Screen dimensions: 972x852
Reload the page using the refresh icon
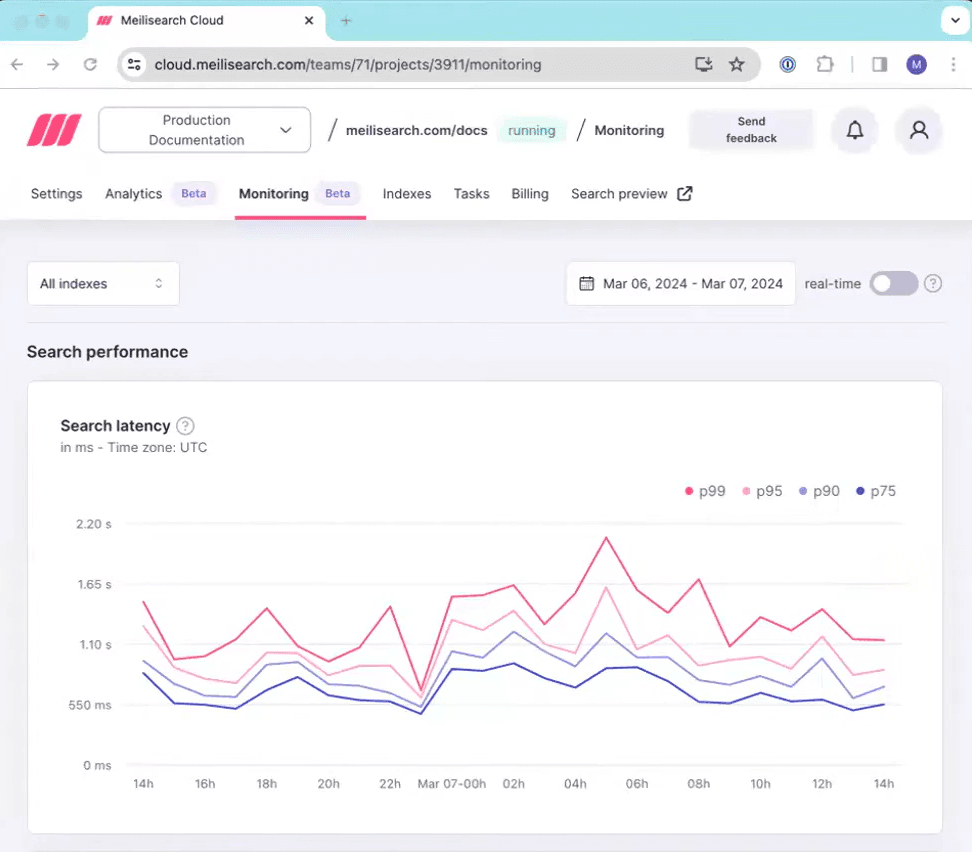coord(90,65)
